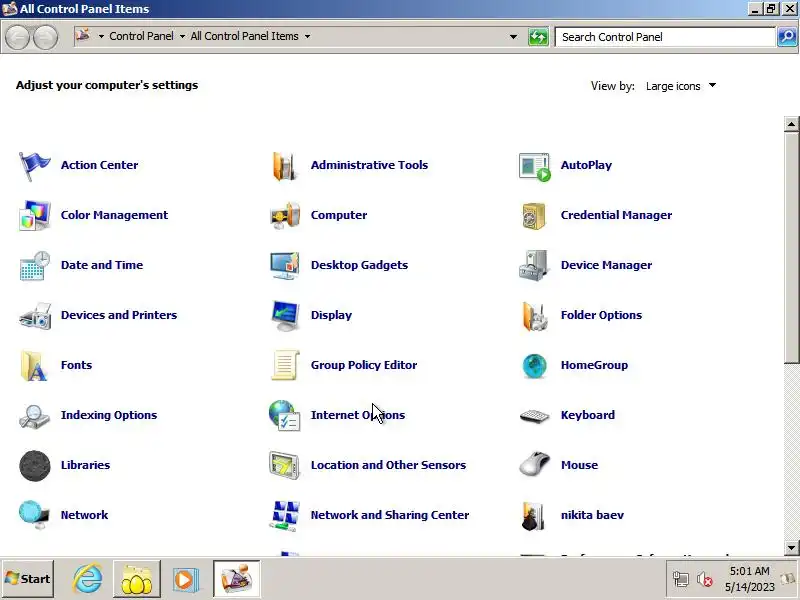The height and width of the screenshot is (600, 800).
Task: Click the Network and Sharing Center text
Action: (390, 515)
